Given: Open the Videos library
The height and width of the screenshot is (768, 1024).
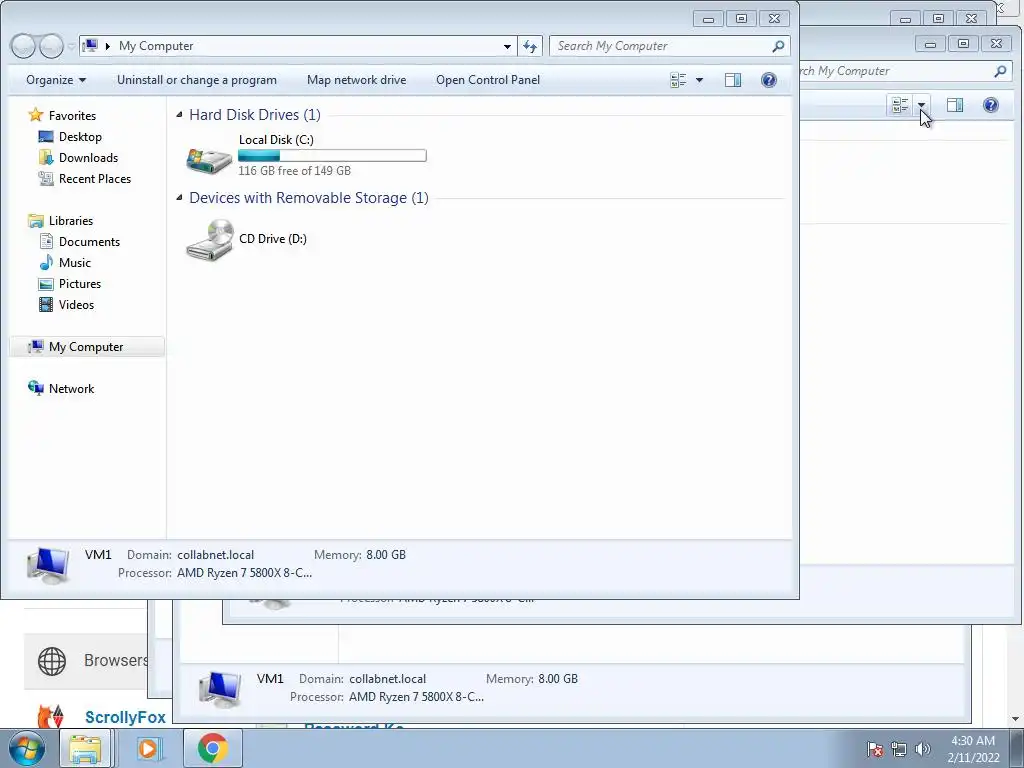Looking at the screenshot, I should click(x=76, y=304).
